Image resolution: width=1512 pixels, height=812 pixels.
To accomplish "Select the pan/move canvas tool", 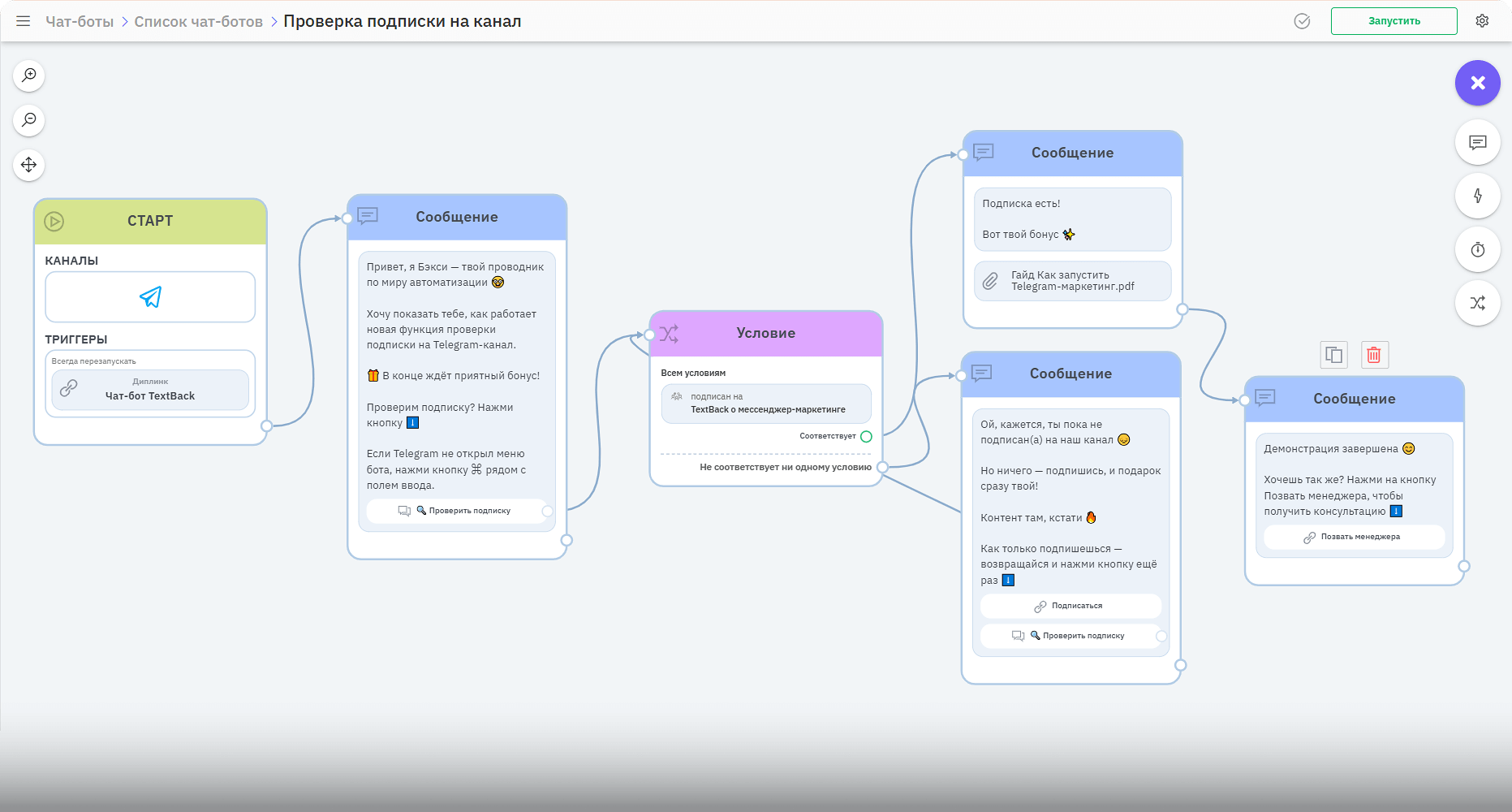I will pos(29,165).
